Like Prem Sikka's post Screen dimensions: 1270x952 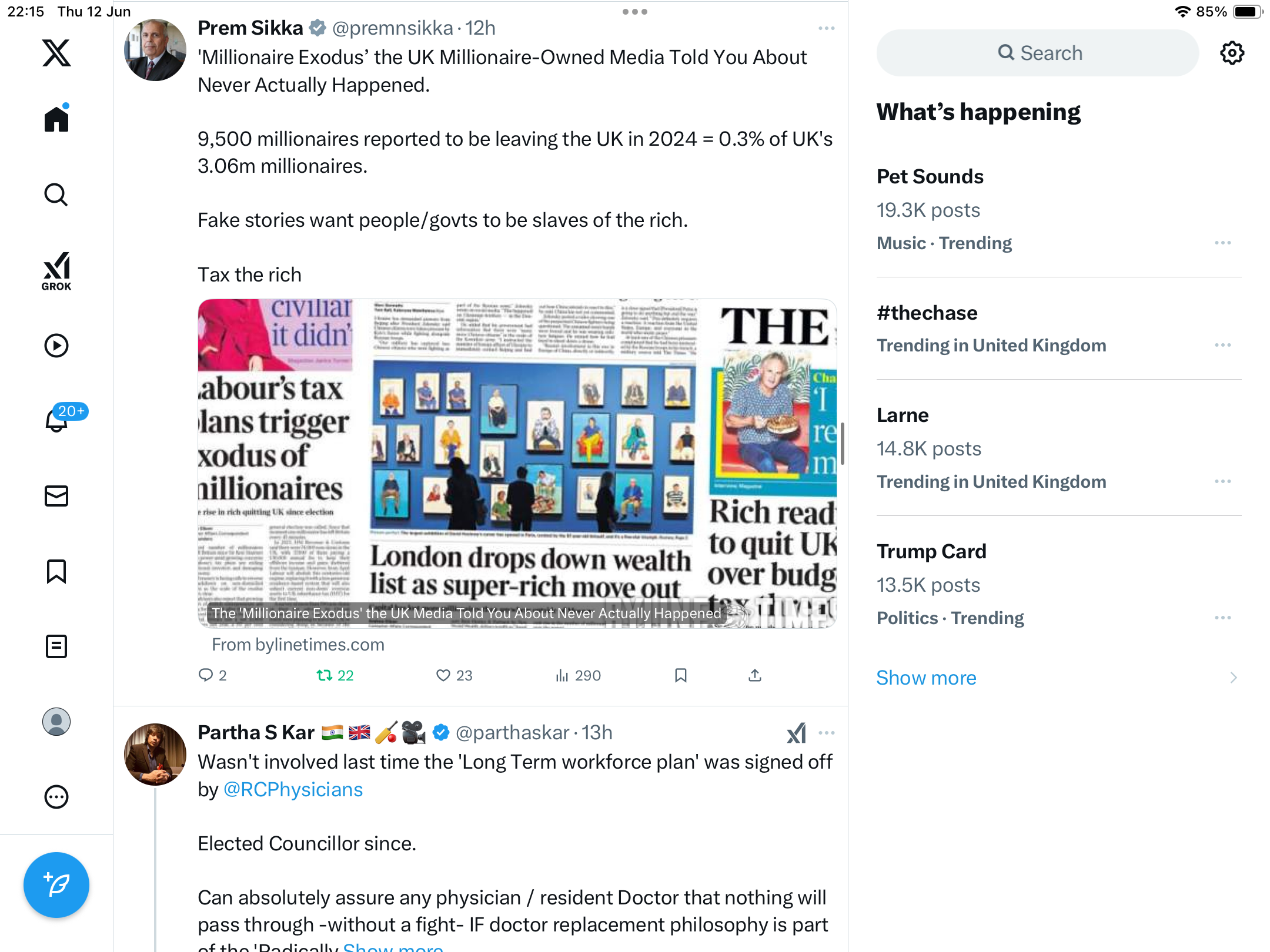pos(454,676)
